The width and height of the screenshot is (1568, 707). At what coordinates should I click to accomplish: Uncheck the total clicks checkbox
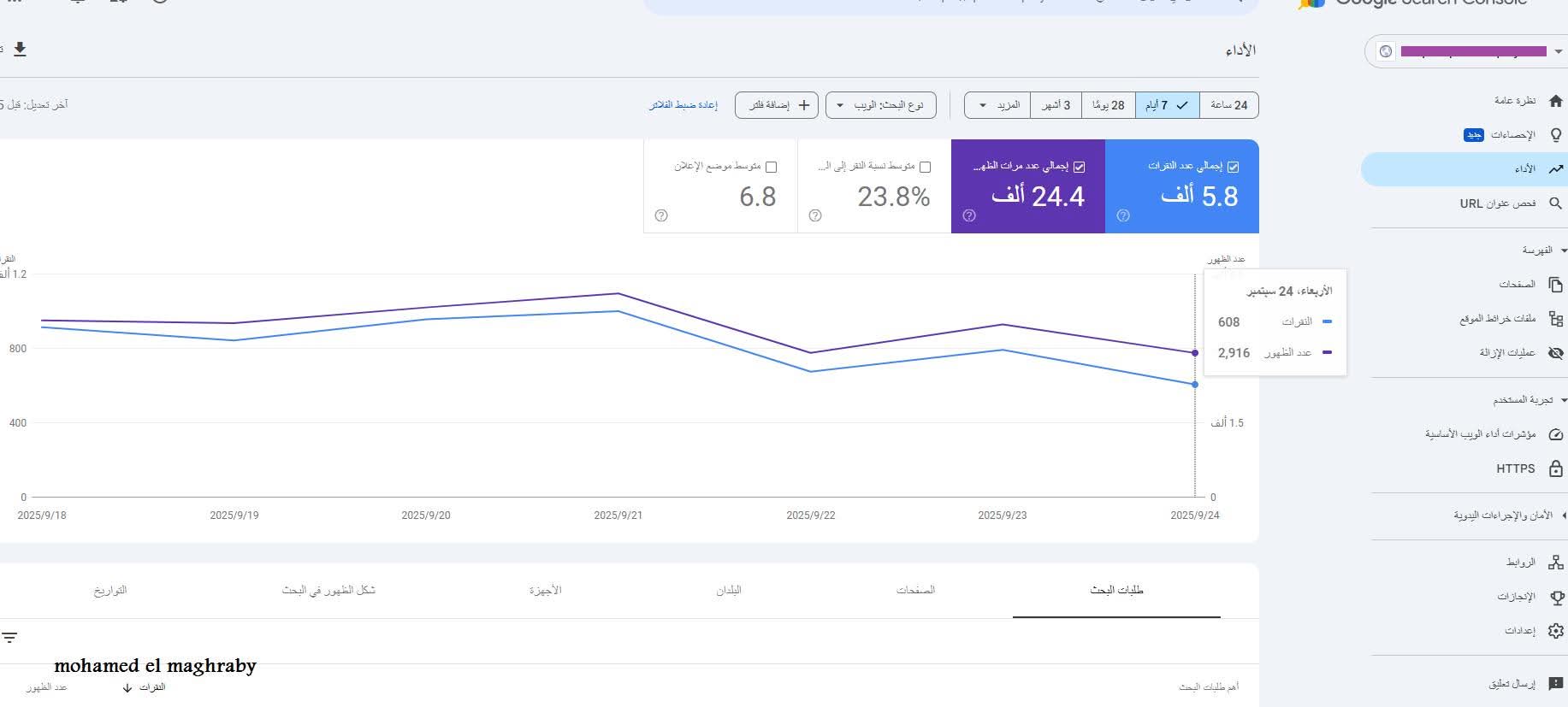tap(1233, 167)
